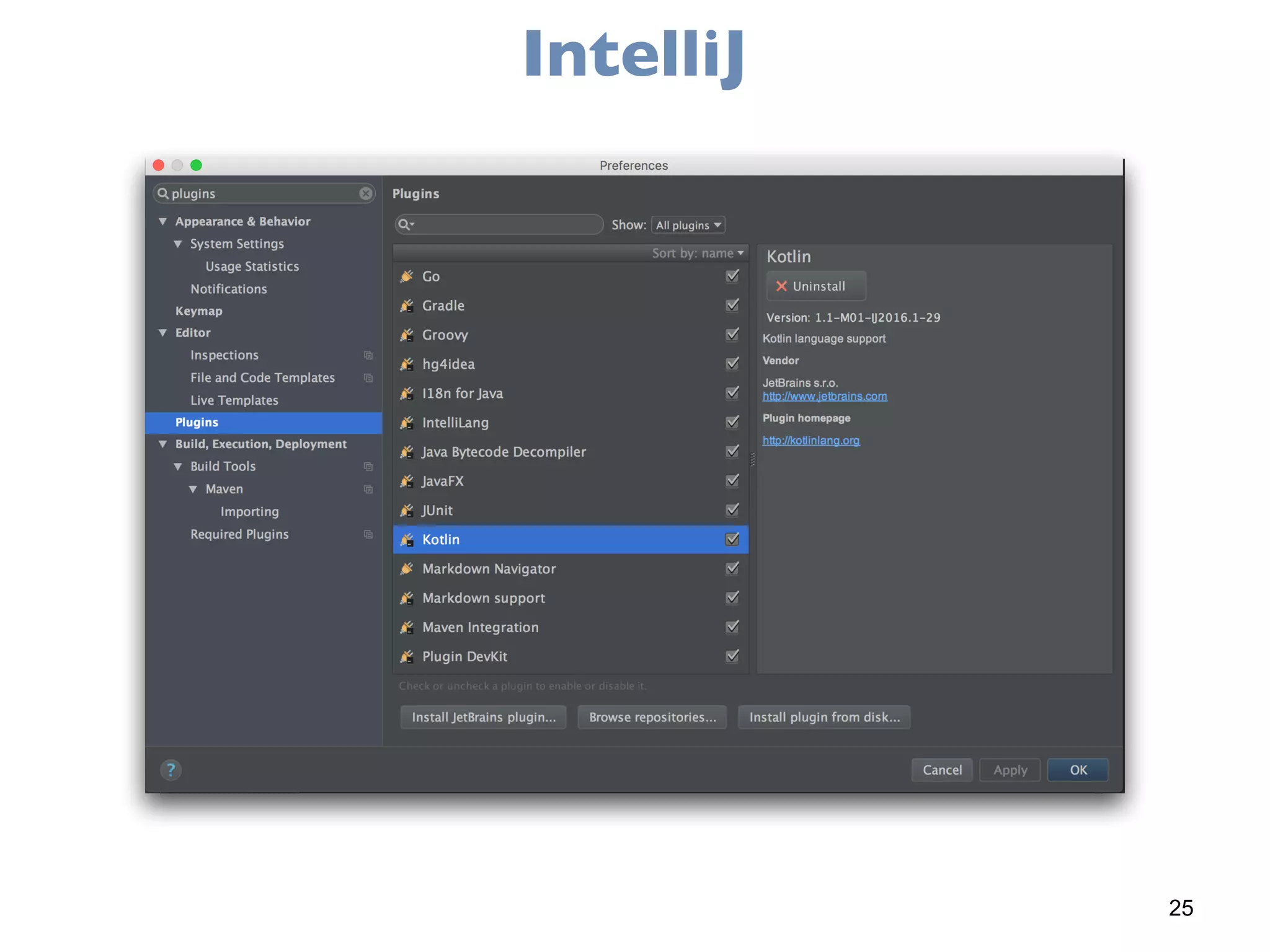
Task: Select the IntelliLang plugin row
Action: pyautogui.click(x=571, y=423)
